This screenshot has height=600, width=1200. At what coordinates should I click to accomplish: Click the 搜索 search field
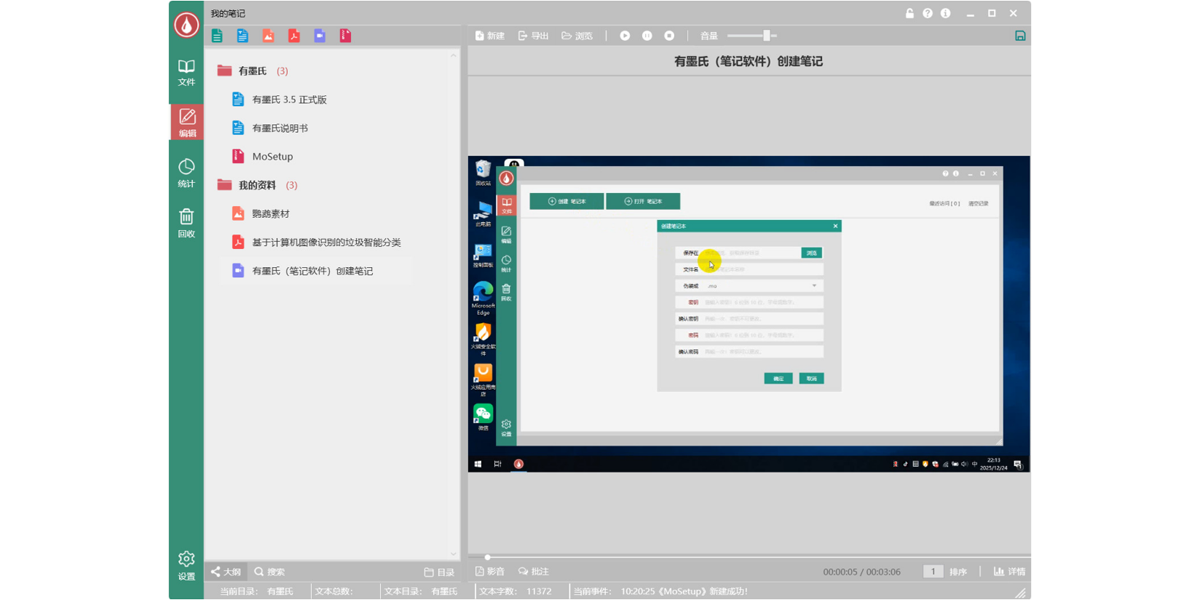(x=270, y=572)
